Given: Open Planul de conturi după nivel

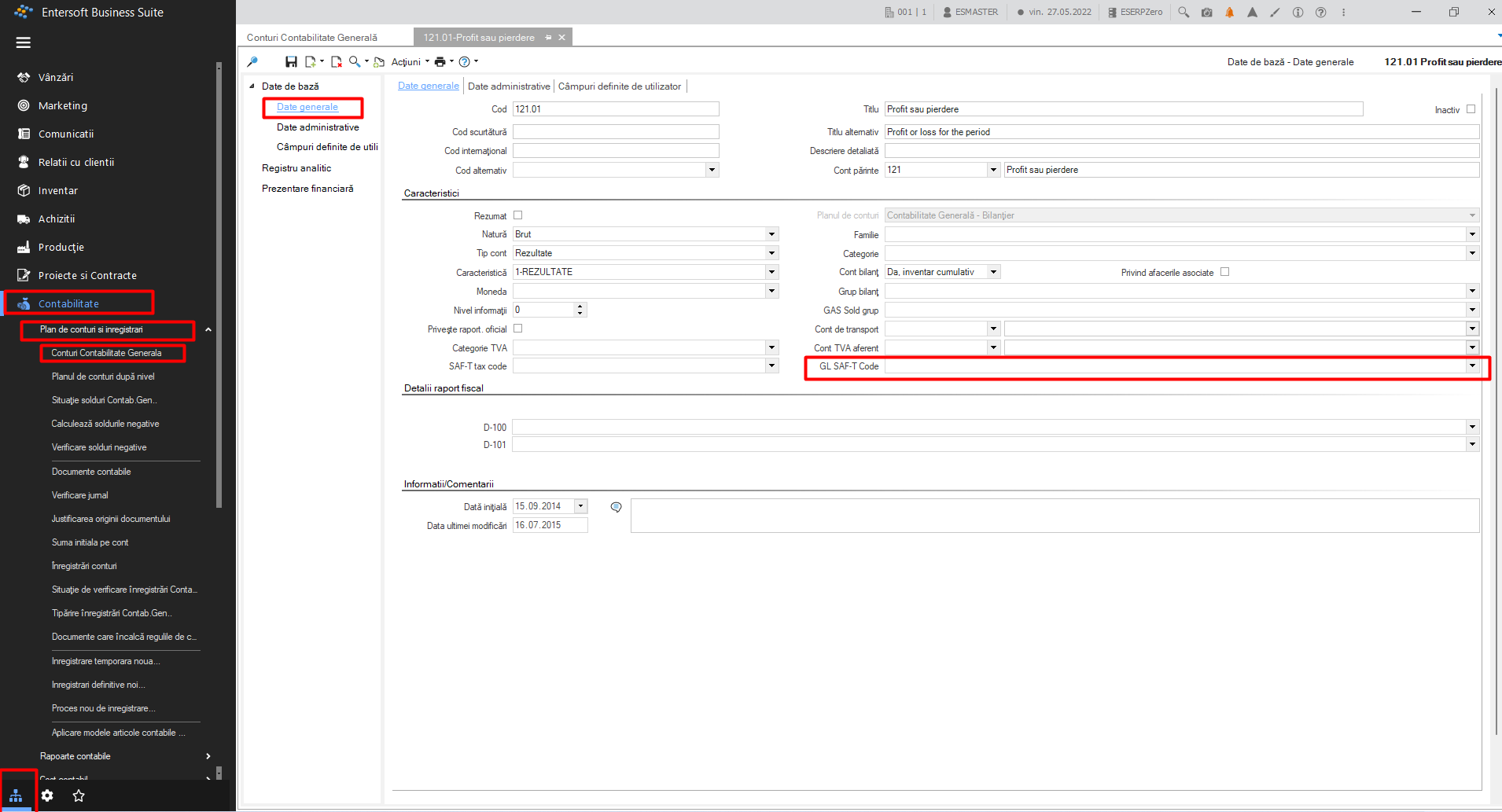Looking at the screenshot, I should tap(103, 377).
